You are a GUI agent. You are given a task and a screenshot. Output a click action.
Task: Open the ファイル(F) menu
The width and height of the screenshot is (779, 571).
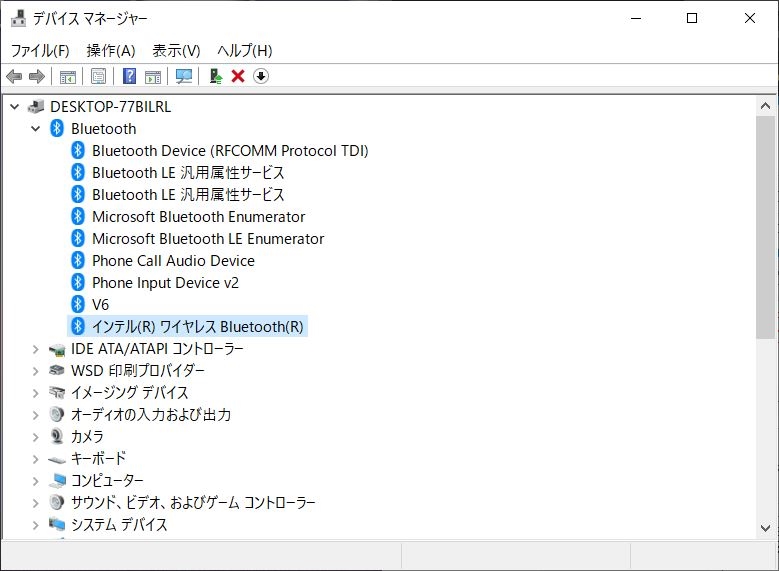40,50
